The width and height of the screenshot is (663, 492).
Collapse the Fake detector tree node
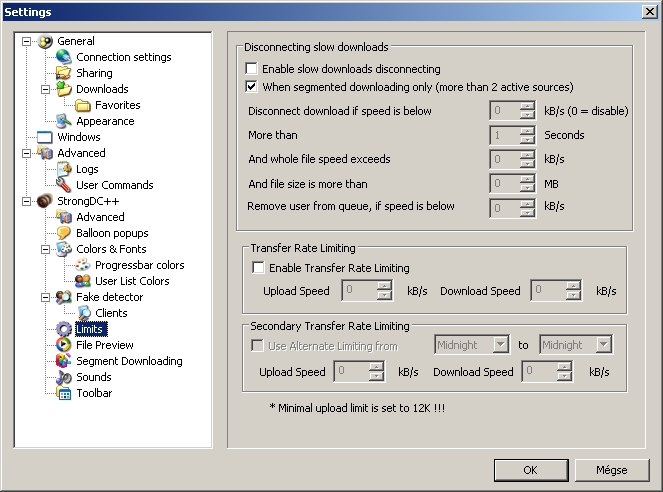click(45, 297)
